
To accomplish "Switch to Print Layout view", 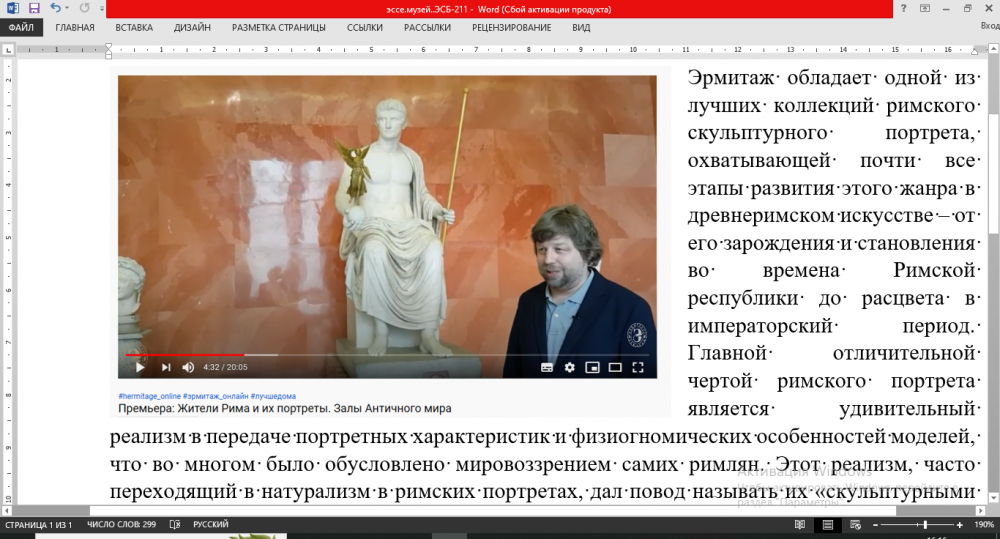I will (828, 524).
